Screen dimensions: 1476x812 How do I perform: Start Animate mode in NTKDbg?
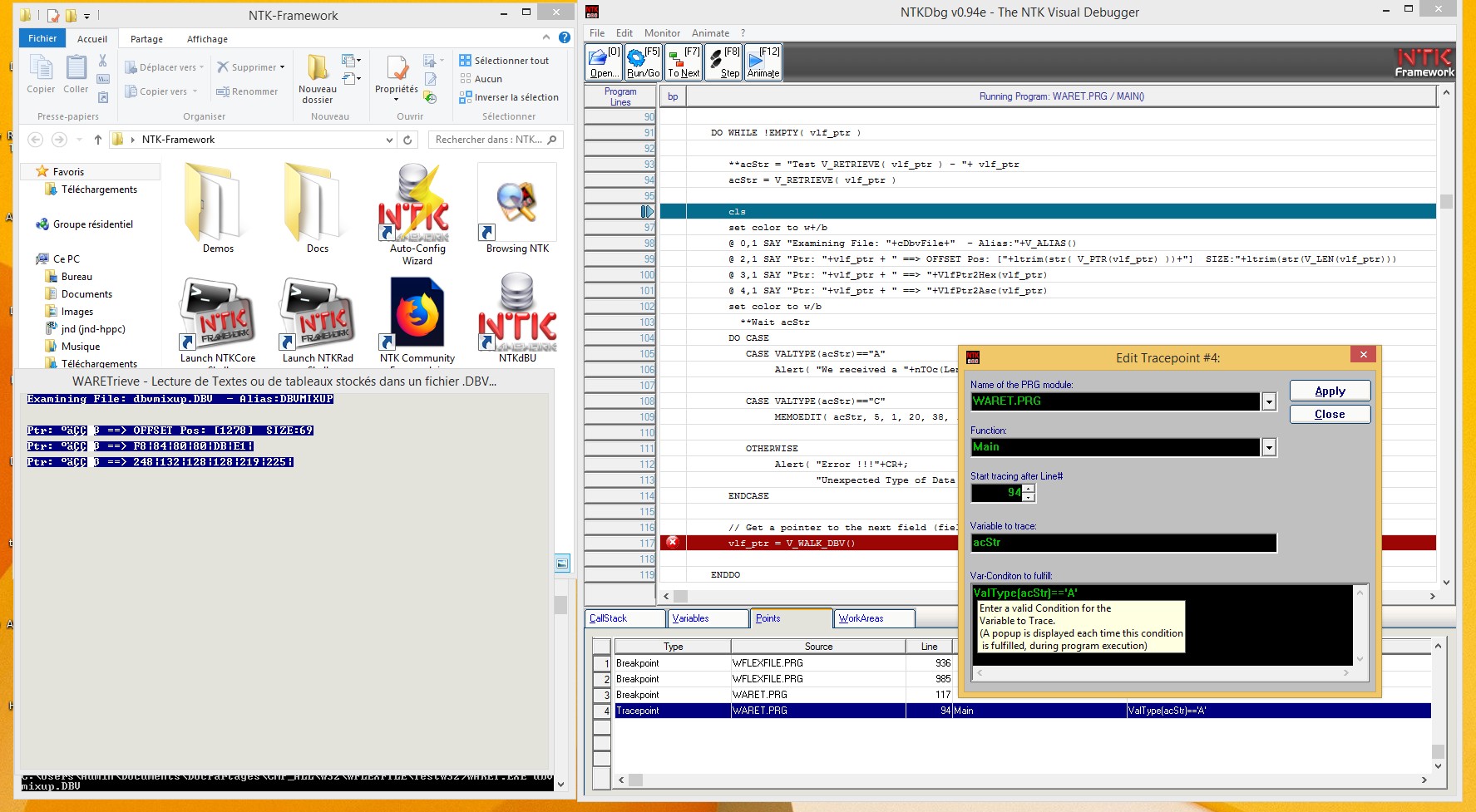coord(763,62)
